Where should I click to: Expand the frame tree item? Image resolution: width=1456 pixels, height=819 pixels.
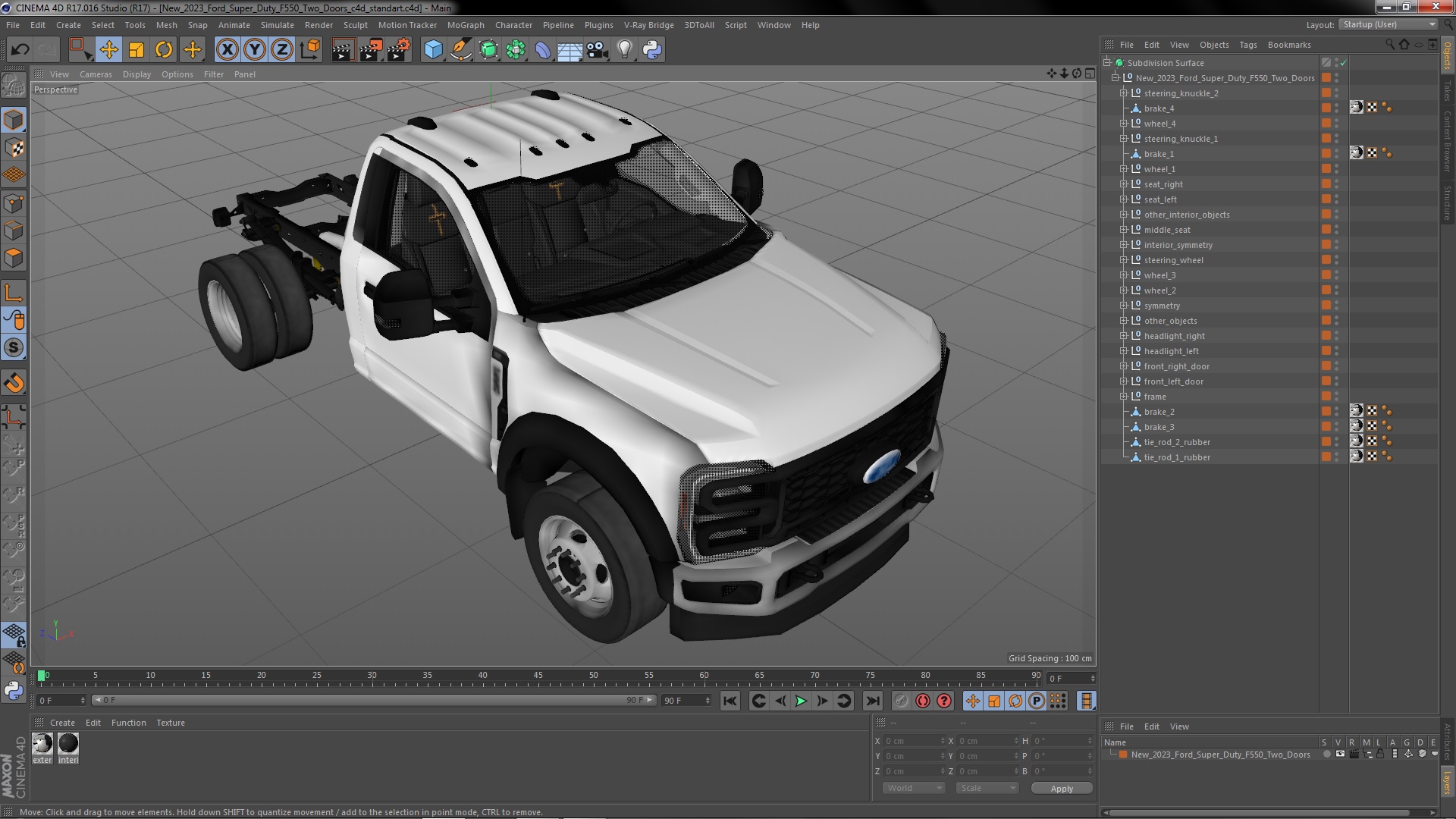pyautogui.click(x=1124, y=397)
